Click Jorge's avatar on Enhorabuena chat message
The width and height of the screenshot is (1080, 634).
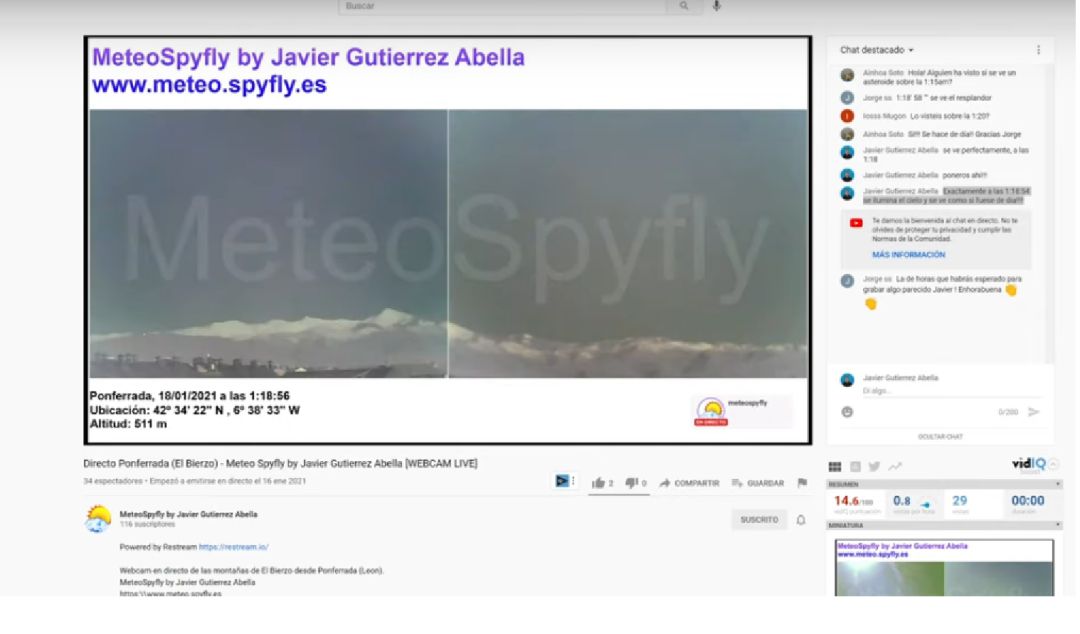pyautogui.click(x=847, y=281)
